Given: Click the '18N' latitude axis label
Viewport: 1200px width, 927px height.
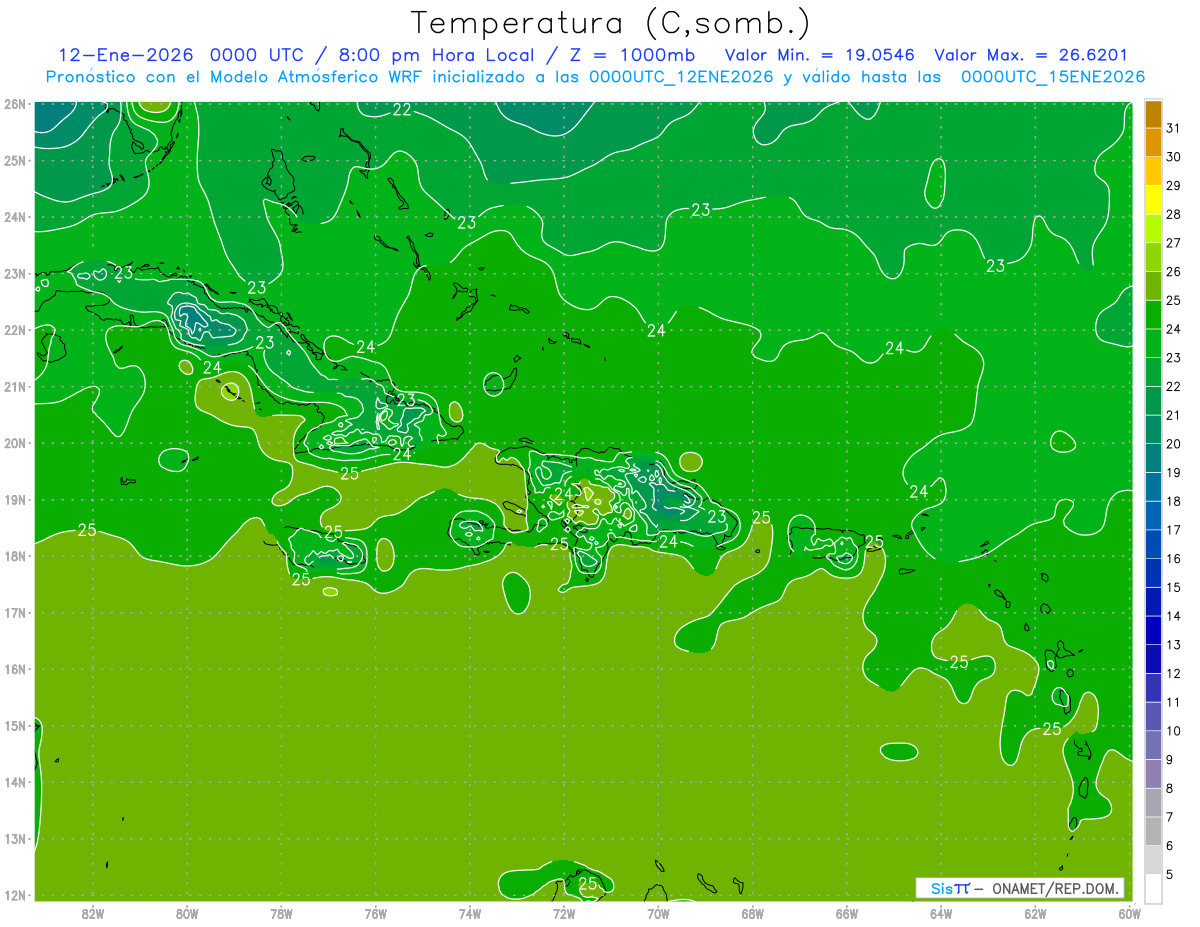Looking at the screenshot, I should pyautogui.click(x=14, y=556).
